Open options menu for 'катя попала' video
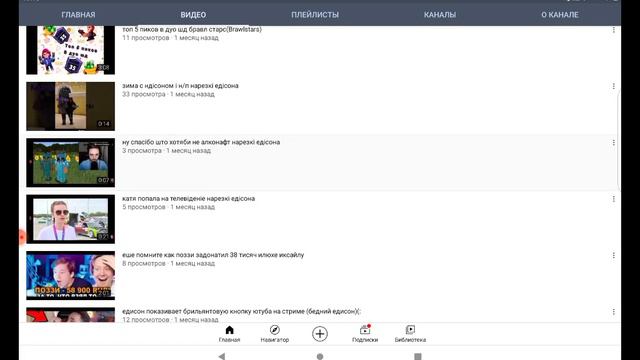The height and width of the screenshot is (360, 640). coord(613,199)
